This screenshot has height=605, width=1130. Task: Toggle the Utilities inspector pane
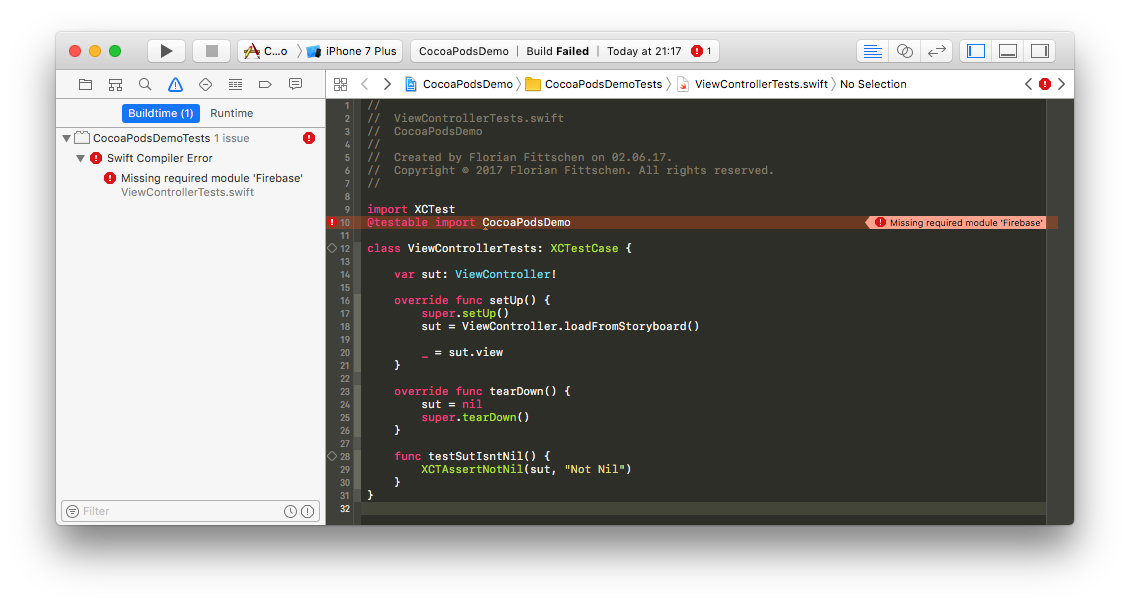tap(1039, 51)
